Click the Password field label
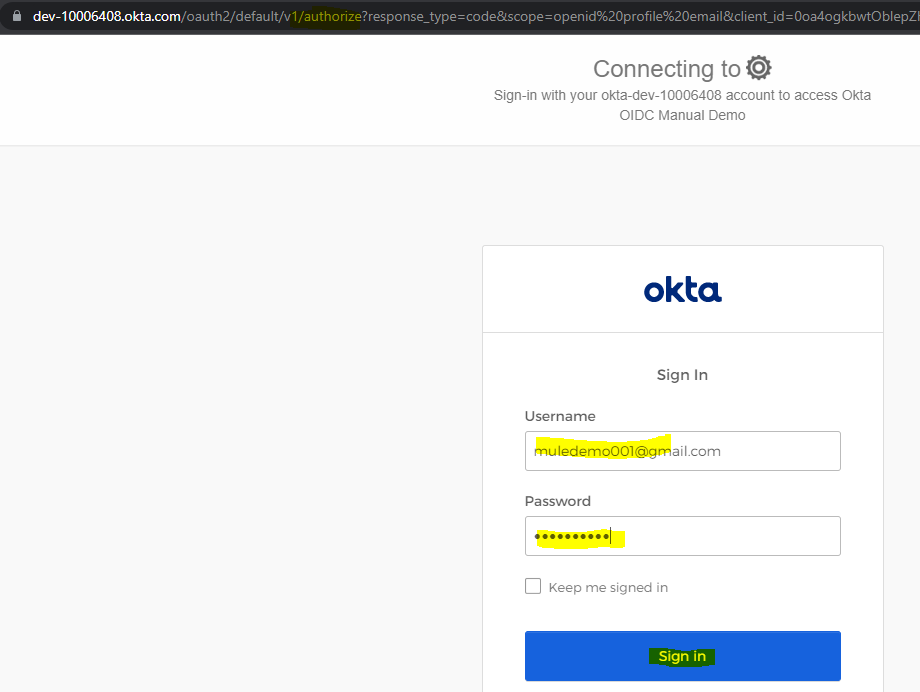 pos(557,501)
